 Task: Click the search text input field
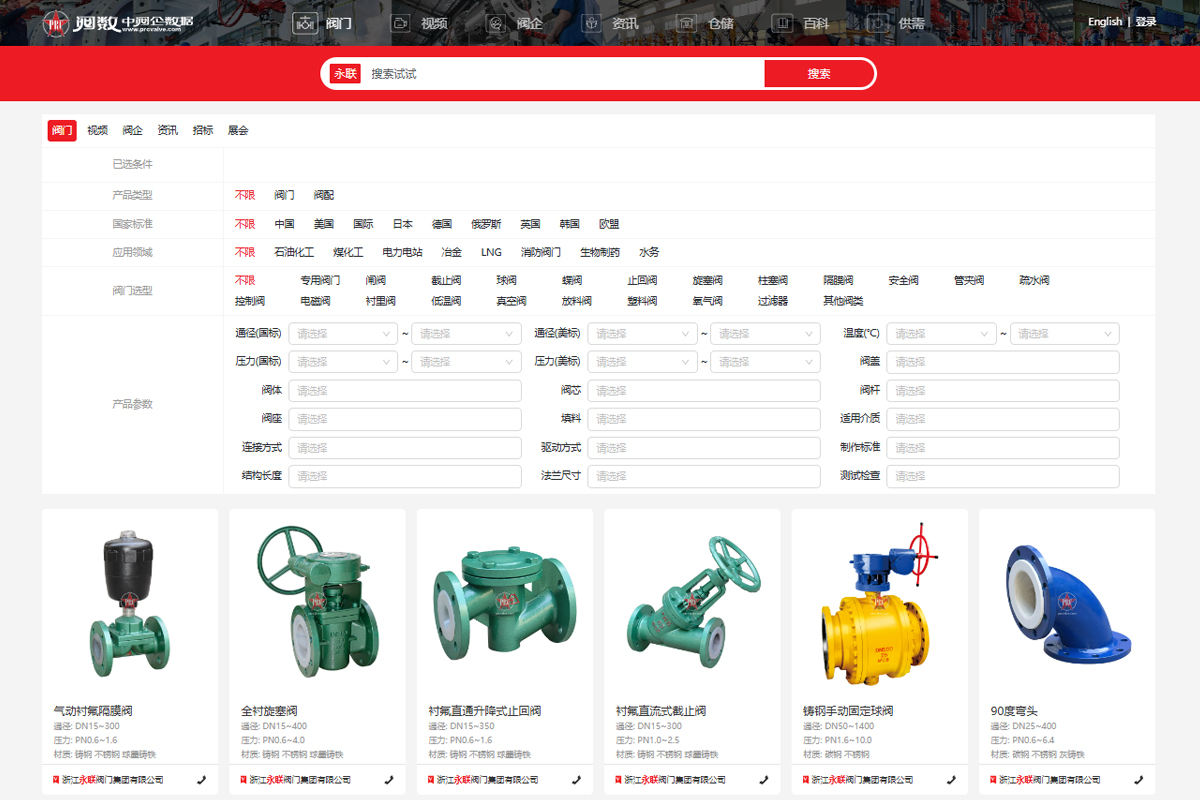click(x=560, y=74)
